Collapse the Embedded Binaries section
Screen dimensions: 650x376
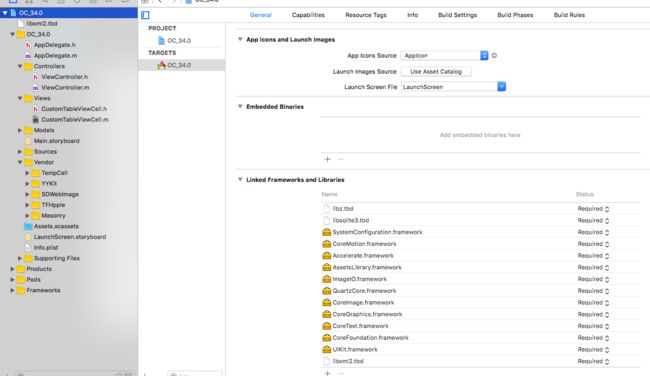click(x=240, y=107)
